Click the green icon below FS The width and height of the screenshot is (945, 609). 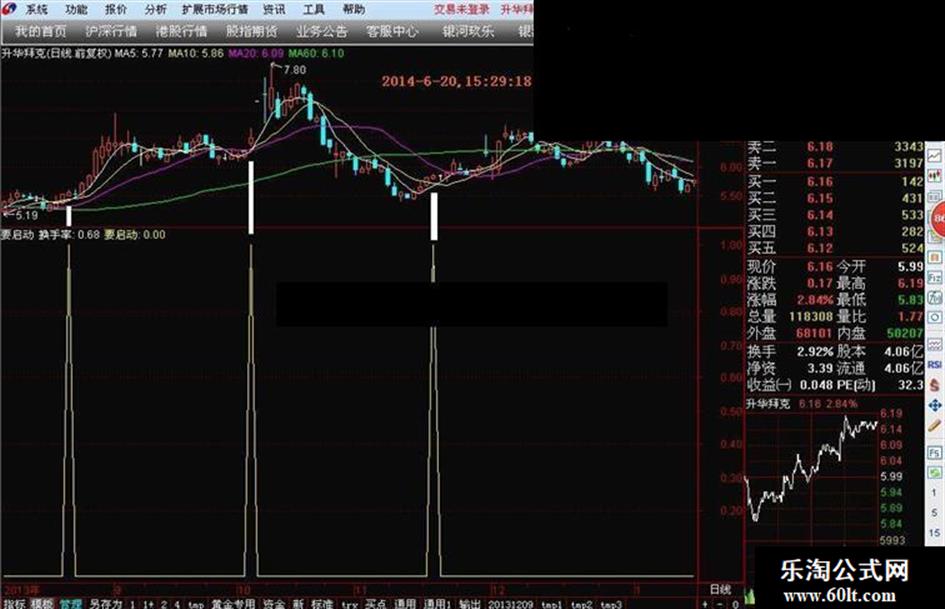(935, 473)
